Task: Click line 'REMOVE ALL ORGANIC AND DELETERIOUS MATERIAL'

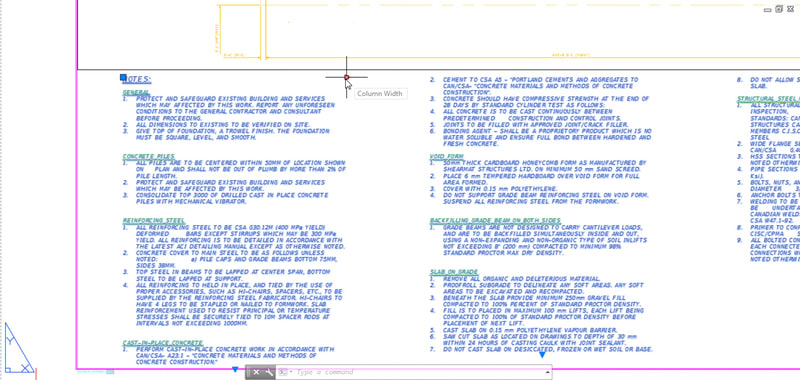Action: (521, 279)
